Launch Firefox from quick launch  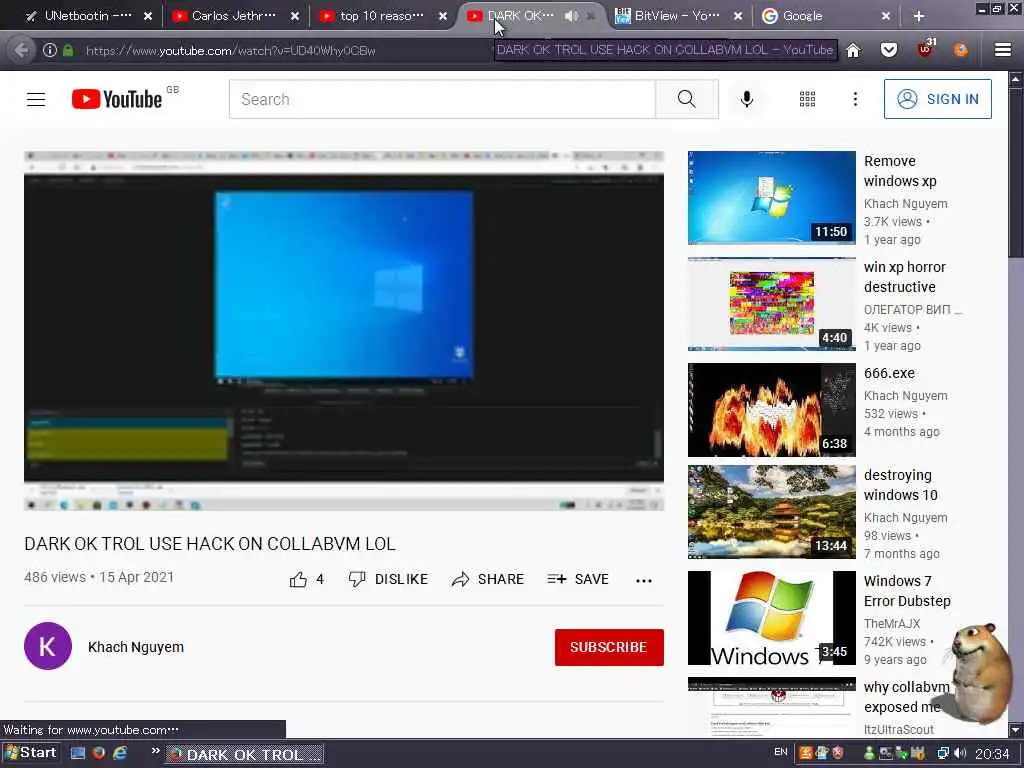point(99,753)
